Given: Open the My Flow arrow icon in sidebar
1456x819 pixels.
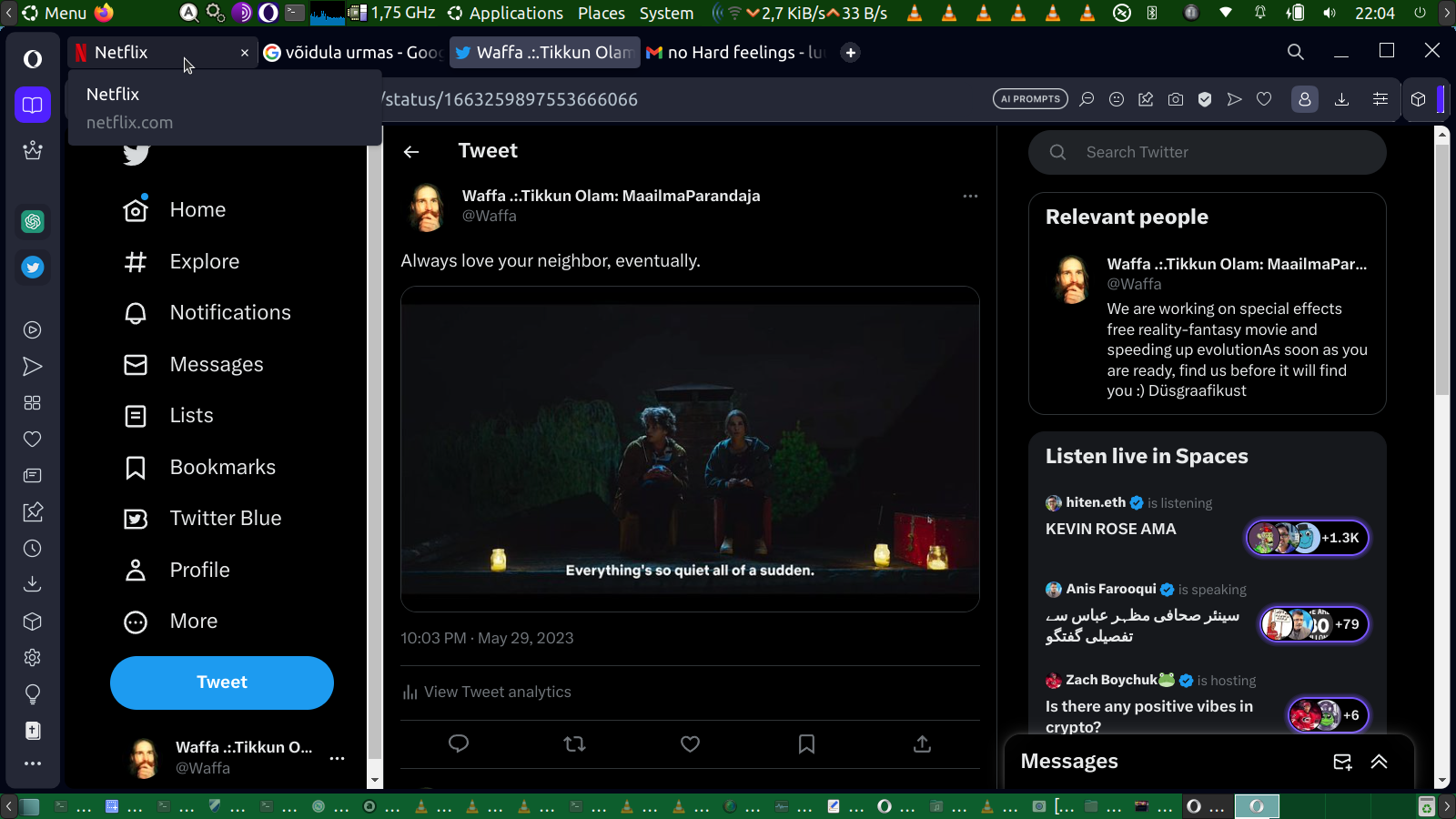Looking at the screenshot, I should coord(33,367).
